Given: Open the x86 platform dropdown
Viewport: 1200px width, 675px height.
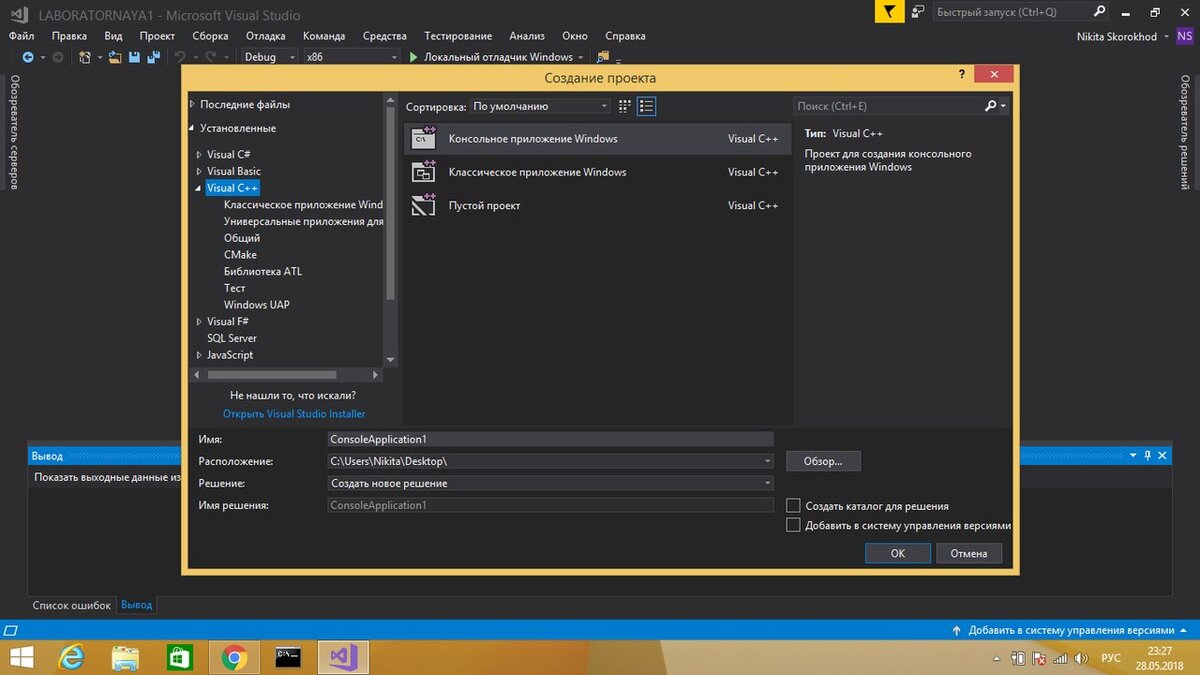Looking at the screenshot, I should point(352,57).
